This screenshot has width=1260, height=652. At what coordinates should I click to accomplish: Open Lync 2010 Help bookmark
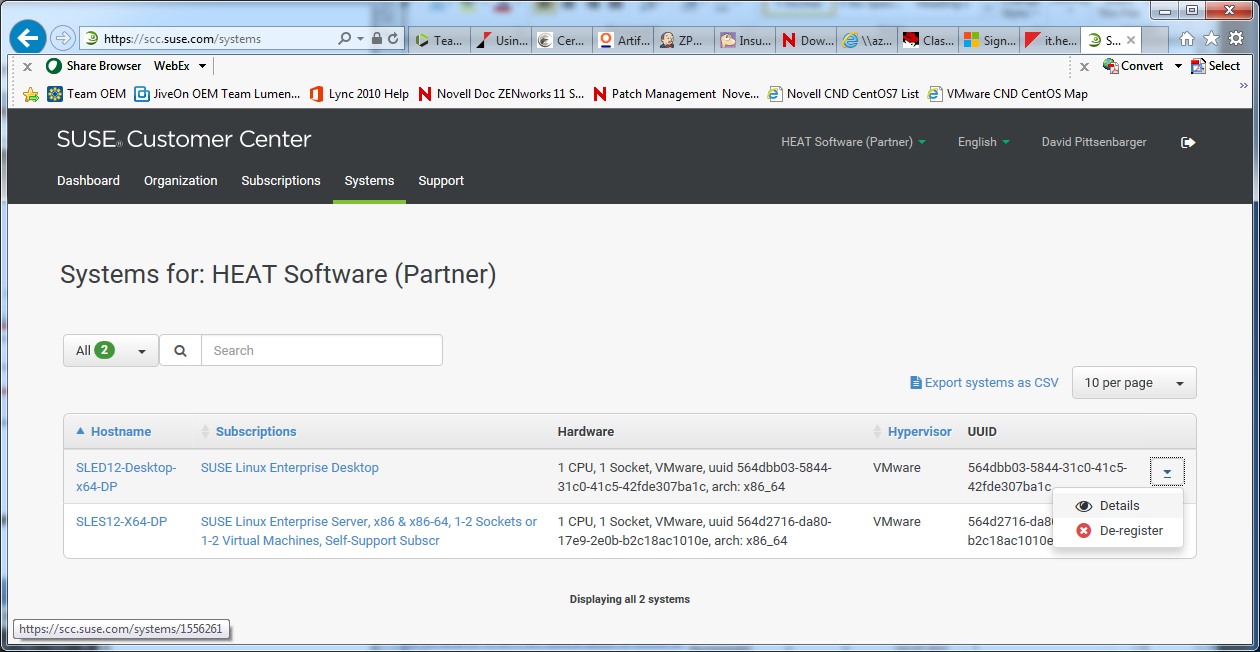point(359,94)
